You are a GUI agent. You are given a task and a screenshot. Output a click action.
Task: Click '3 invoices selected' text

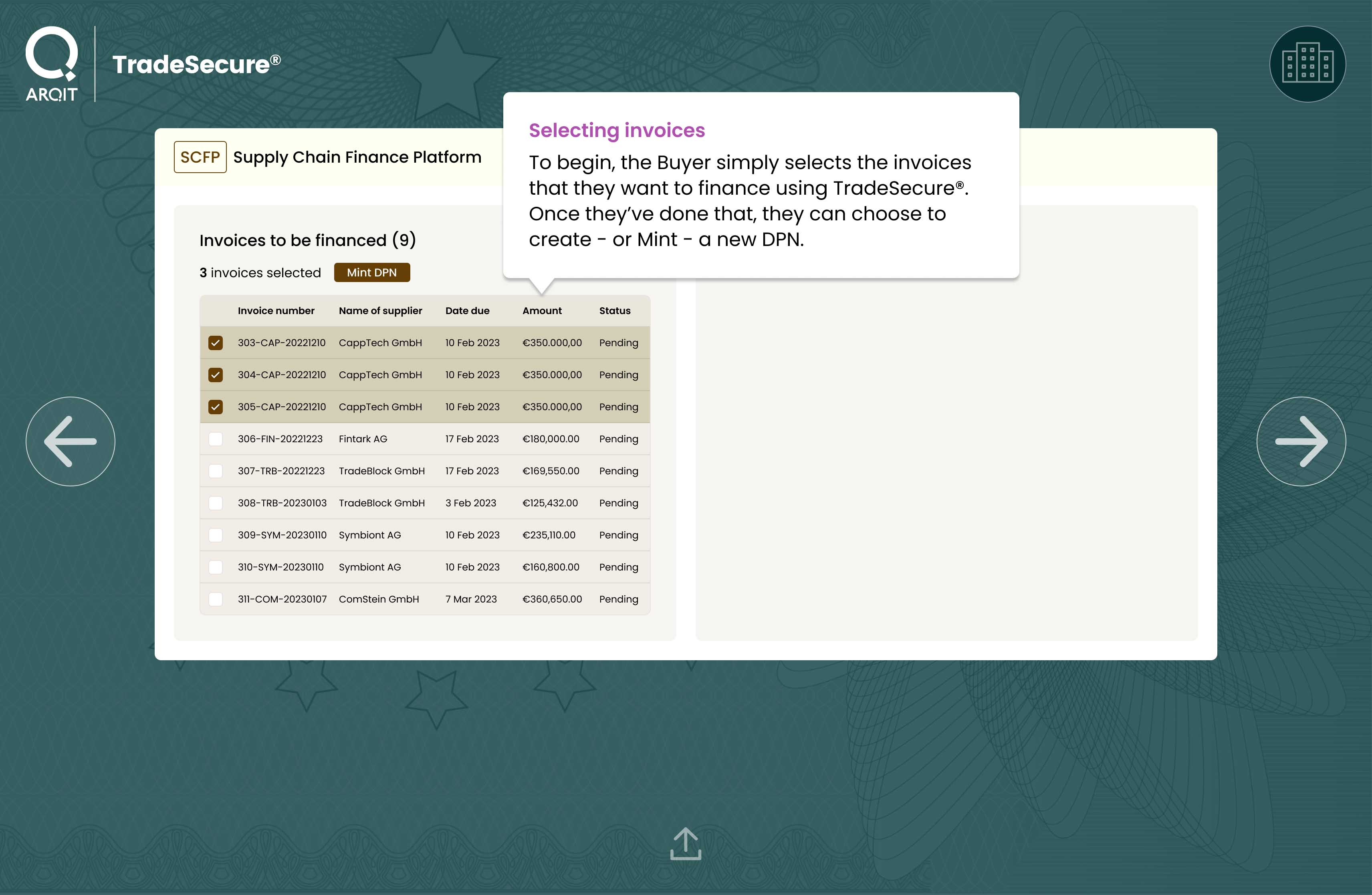pos(260,272)
